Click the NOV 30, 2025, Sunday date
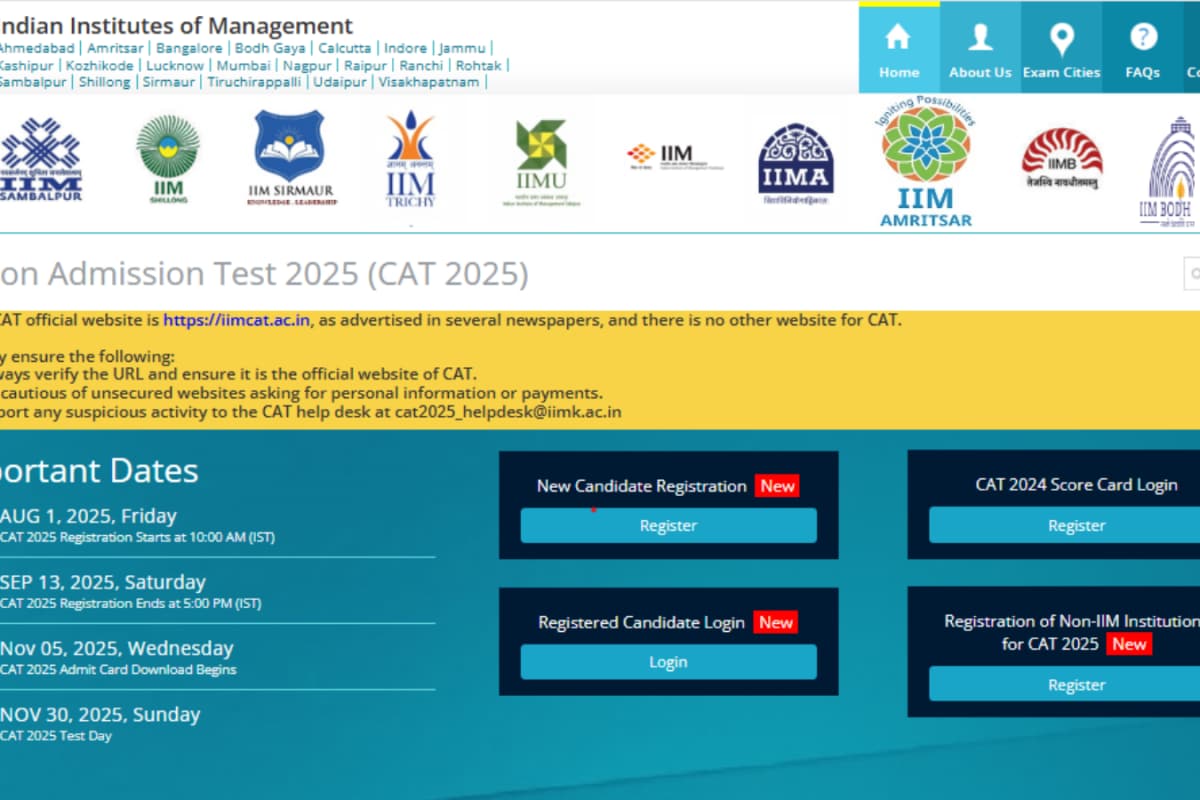Viewport: 1200px width, 800px height. pos(100,714)
